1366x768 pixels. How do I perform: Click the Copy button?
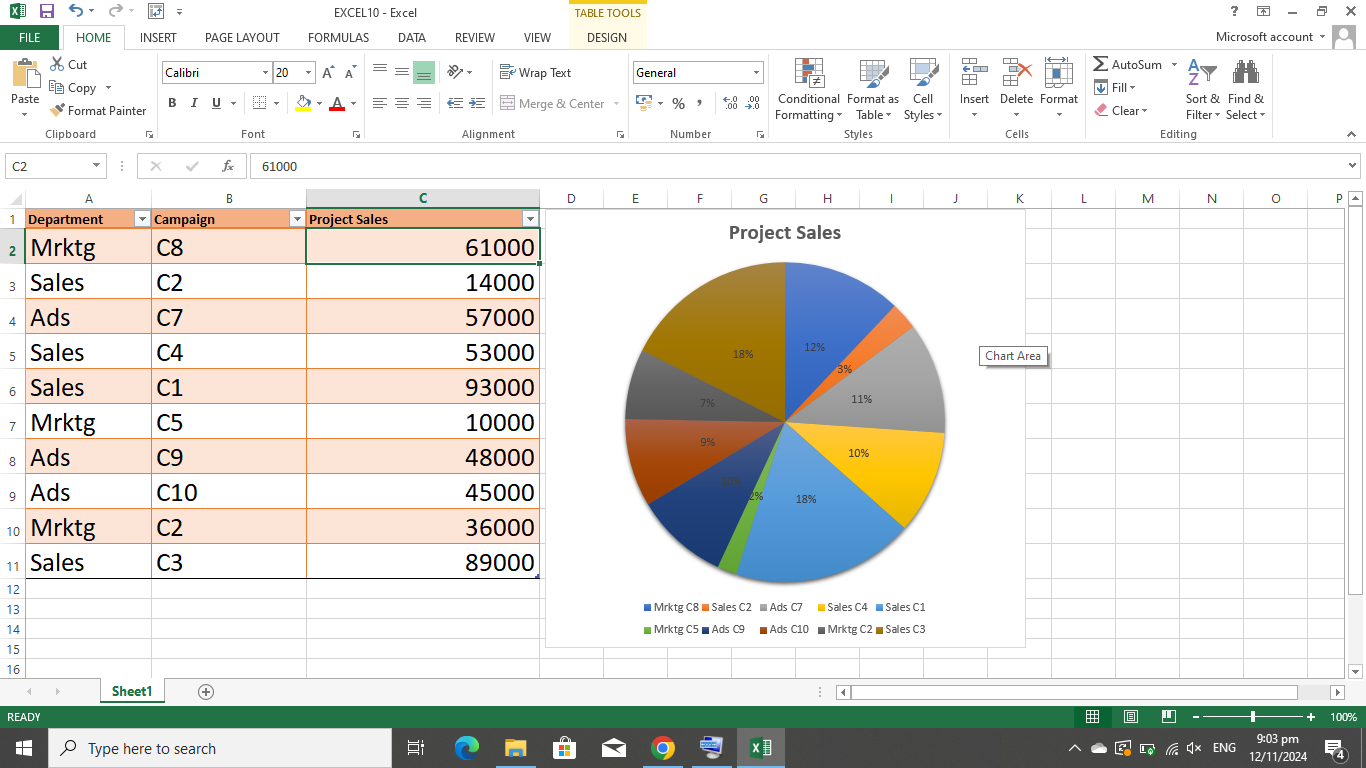[74, 88]
